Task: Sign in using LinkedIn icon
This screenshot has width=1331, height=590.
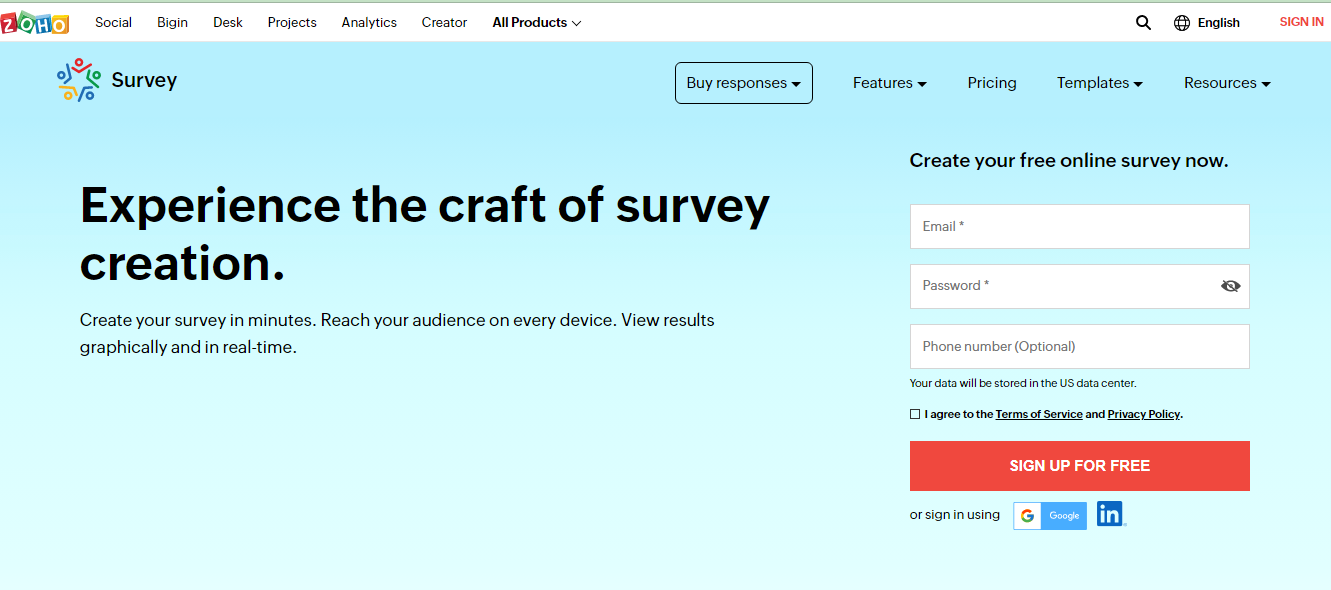Action: click(1110, 514)
